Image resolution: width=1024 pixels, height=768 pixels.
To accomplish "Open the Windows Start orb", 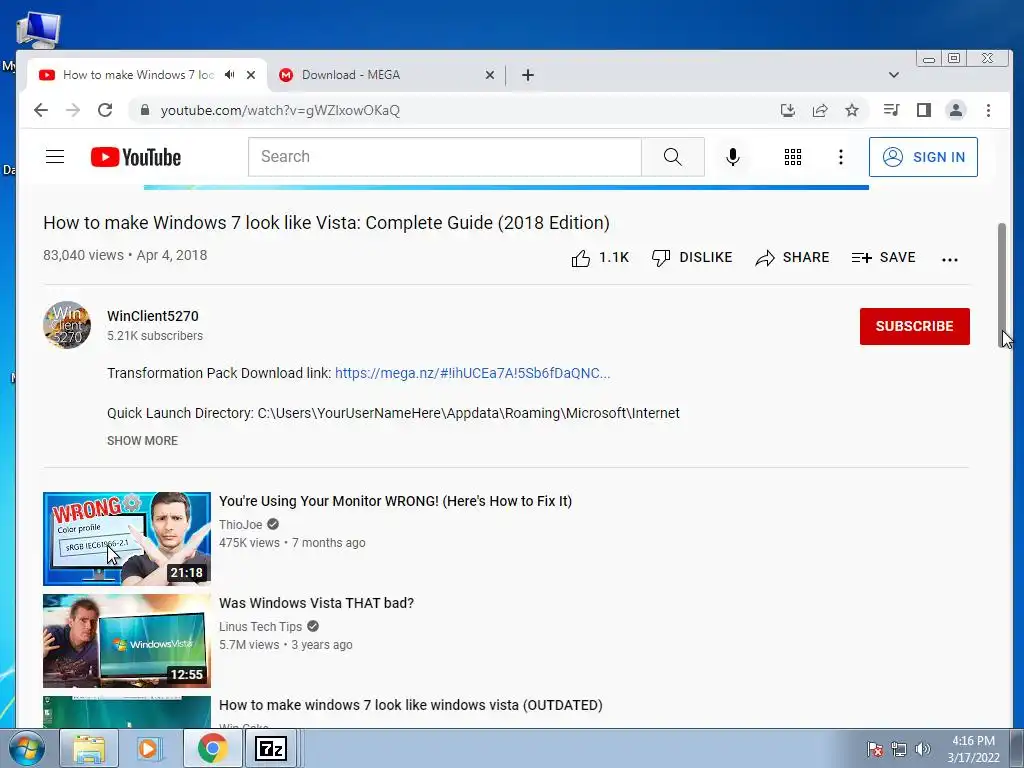I will 27,748.
